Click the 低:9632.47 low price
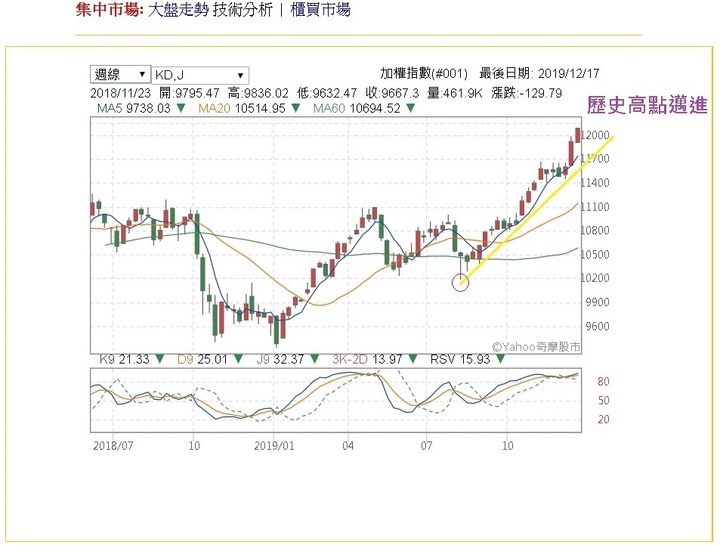This screenshot has height=545, width=720. (327, 93)
